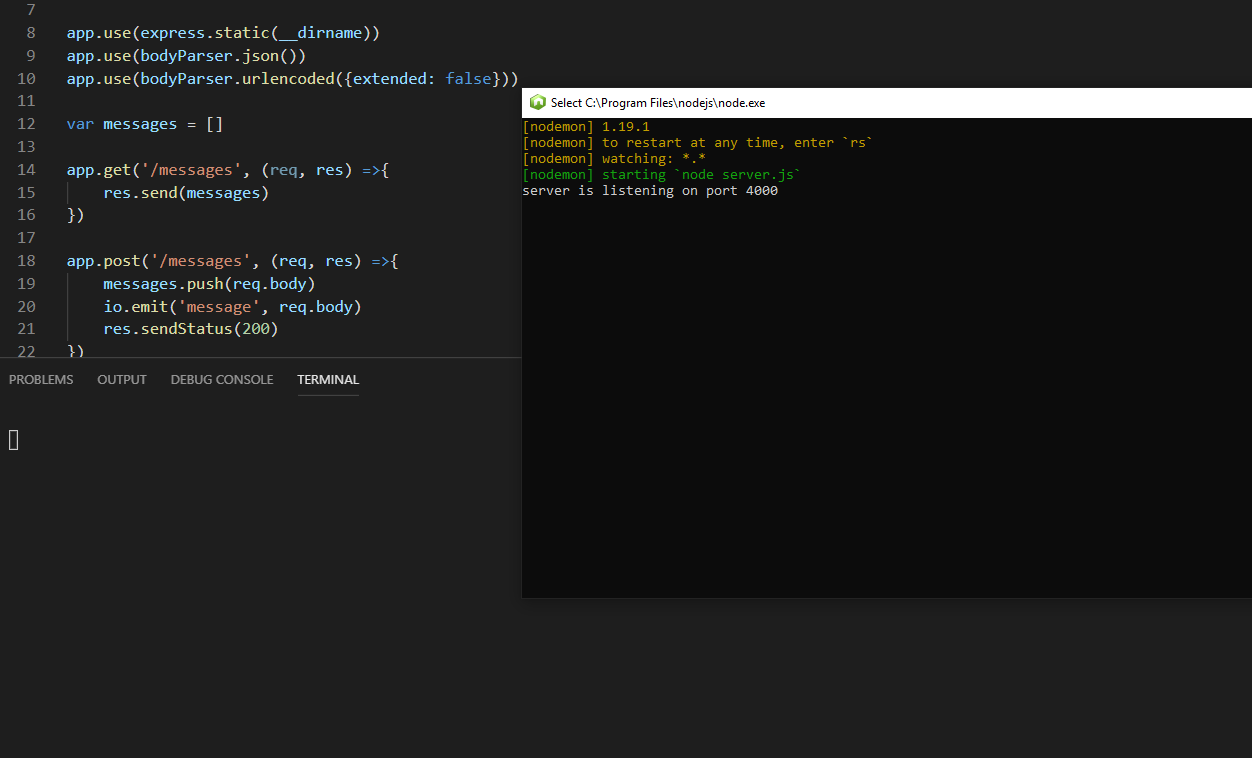Click the Node.js icon in console title bar
This screenshot has width=1252, height=758.
tap(538, 102)
